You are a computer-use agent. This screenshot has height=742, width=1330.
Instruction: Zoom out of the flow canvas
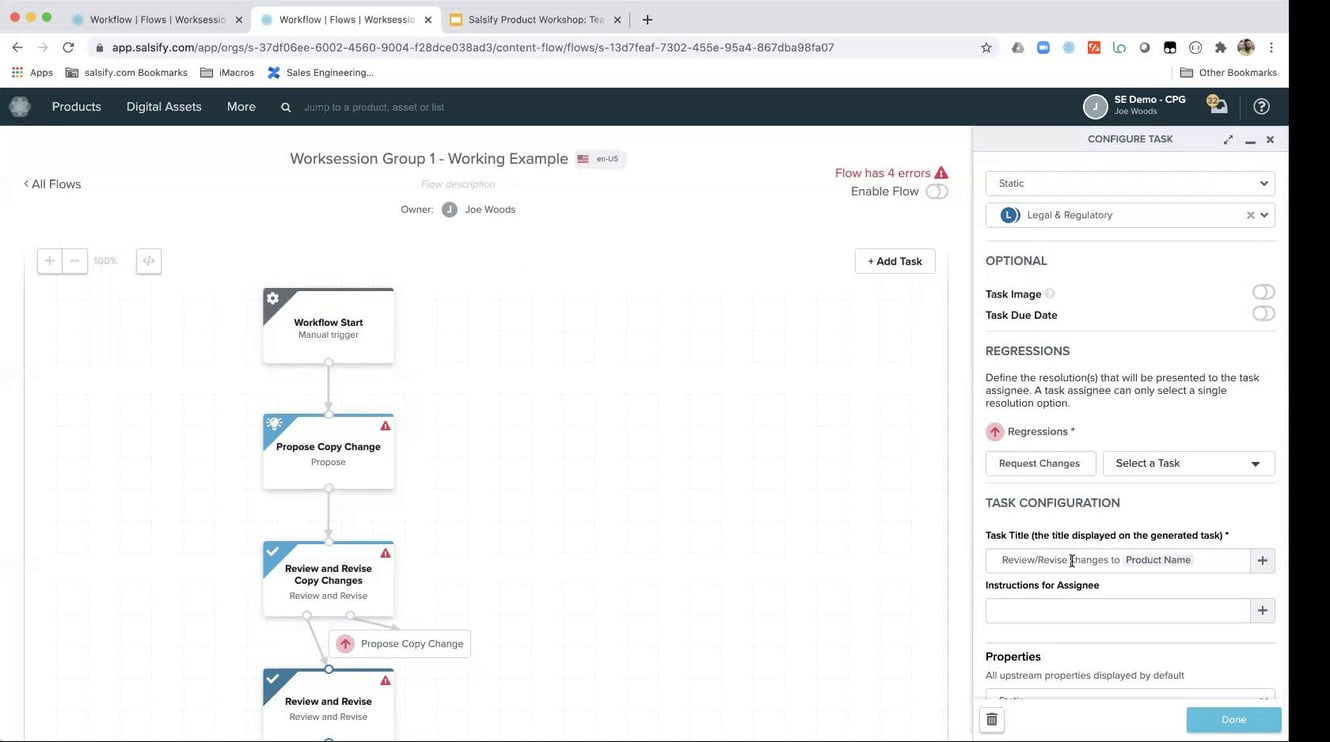[74, 261]
